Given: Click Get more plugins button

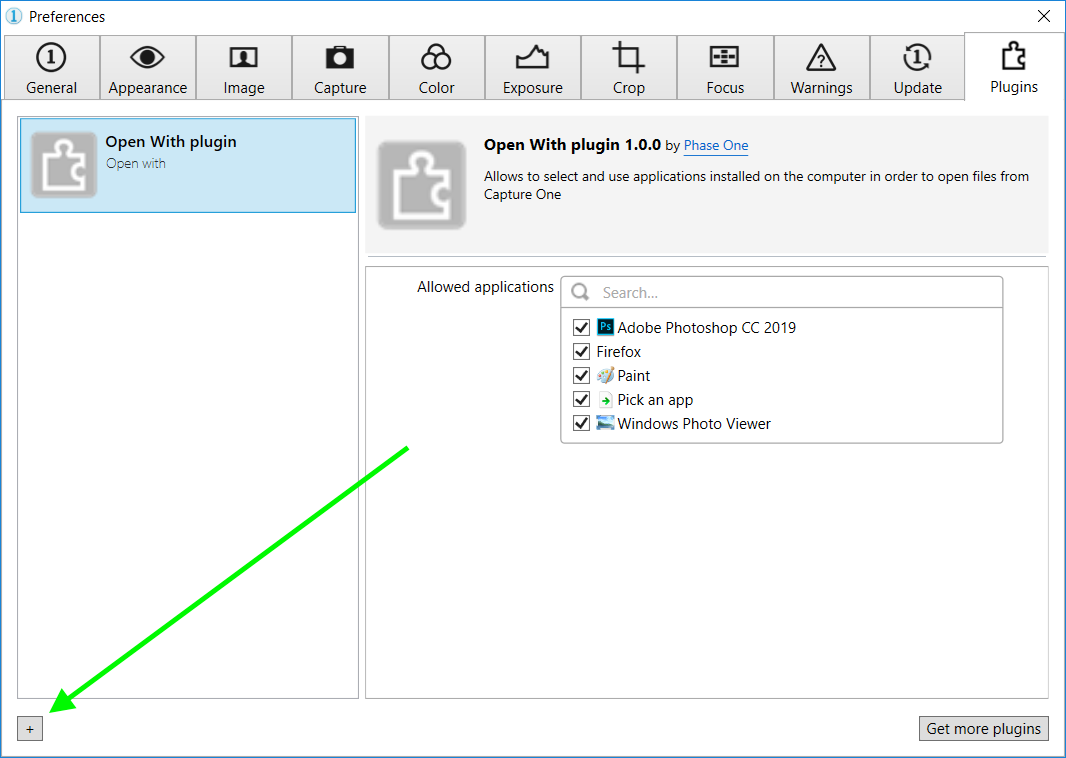Looking at the screenshot, I should [x=983, y=729].
